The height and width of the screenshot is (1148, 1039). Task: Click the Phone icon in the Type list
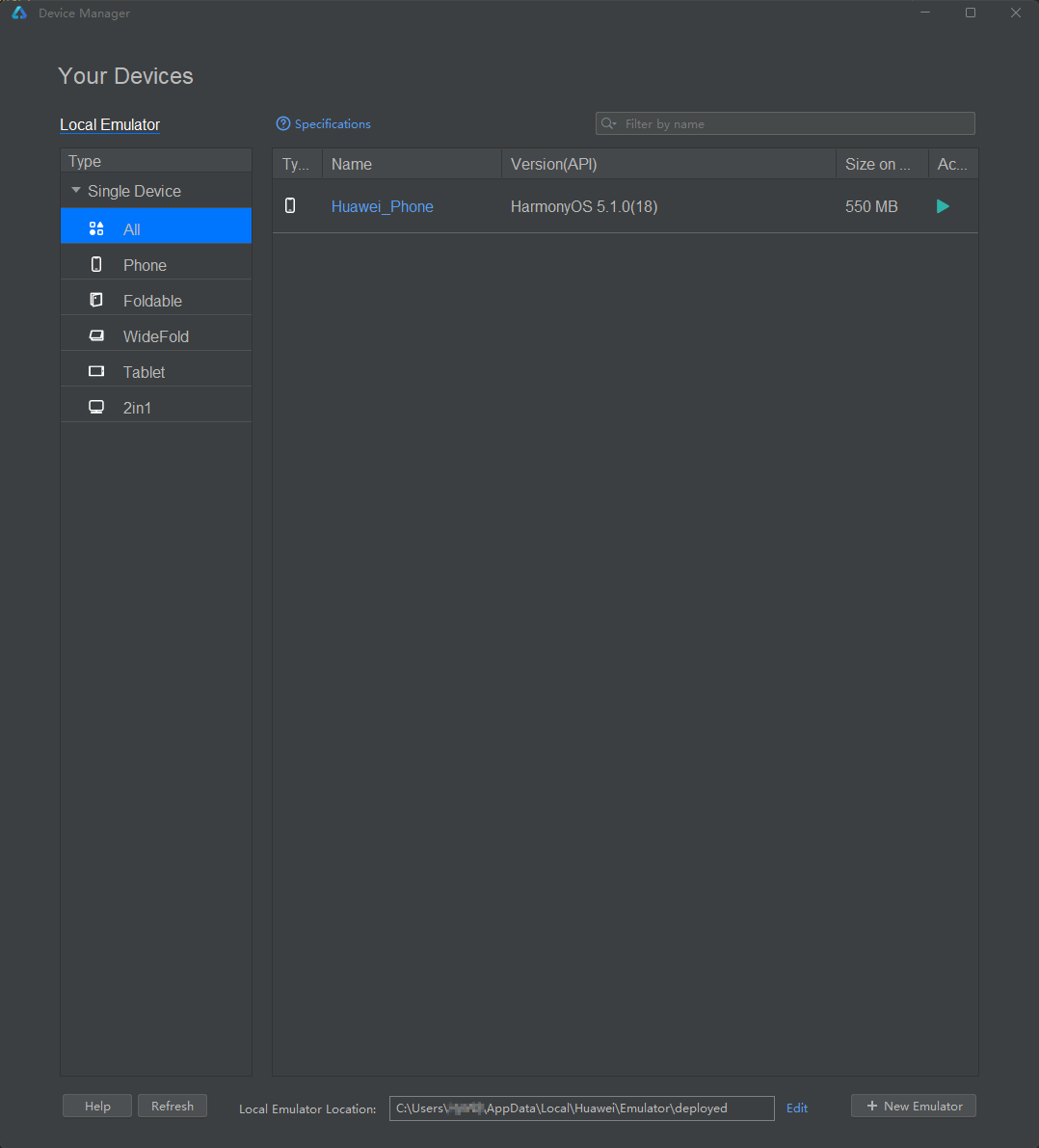(96, 264)
